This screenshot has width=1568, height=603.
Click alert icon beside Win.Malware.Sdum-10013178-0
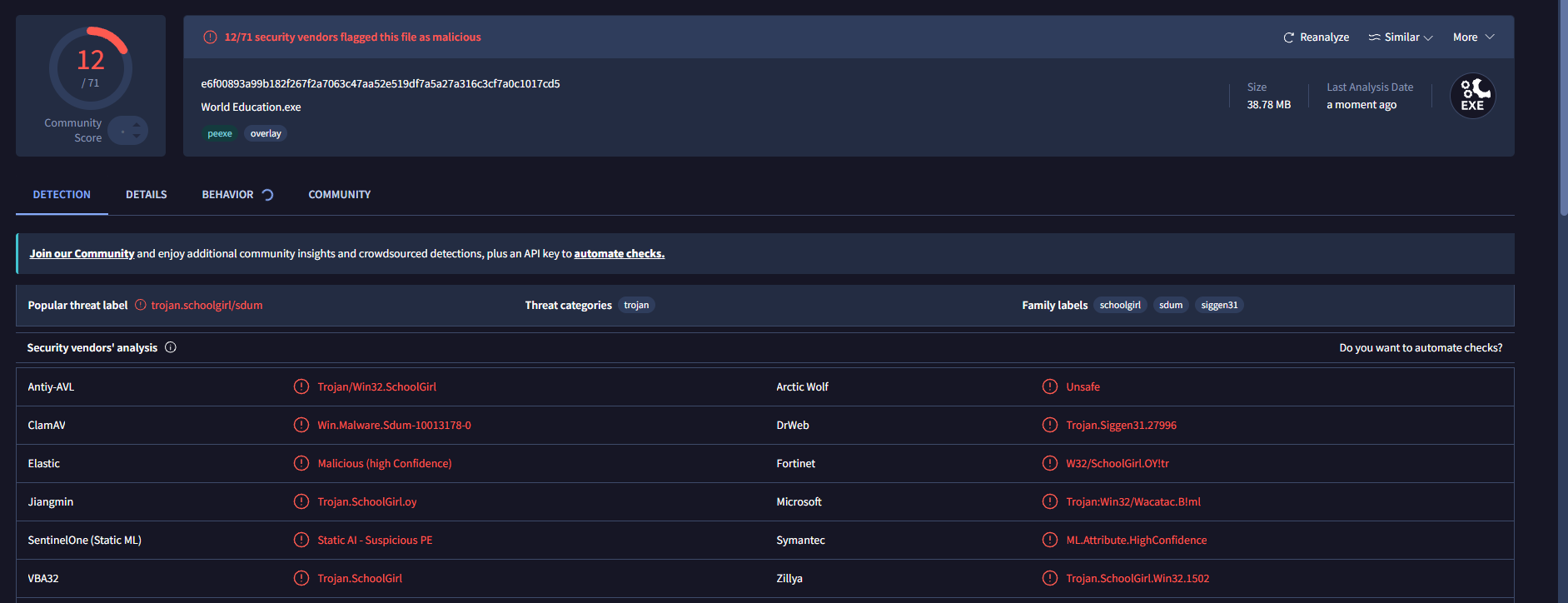(x=301, y=425)
